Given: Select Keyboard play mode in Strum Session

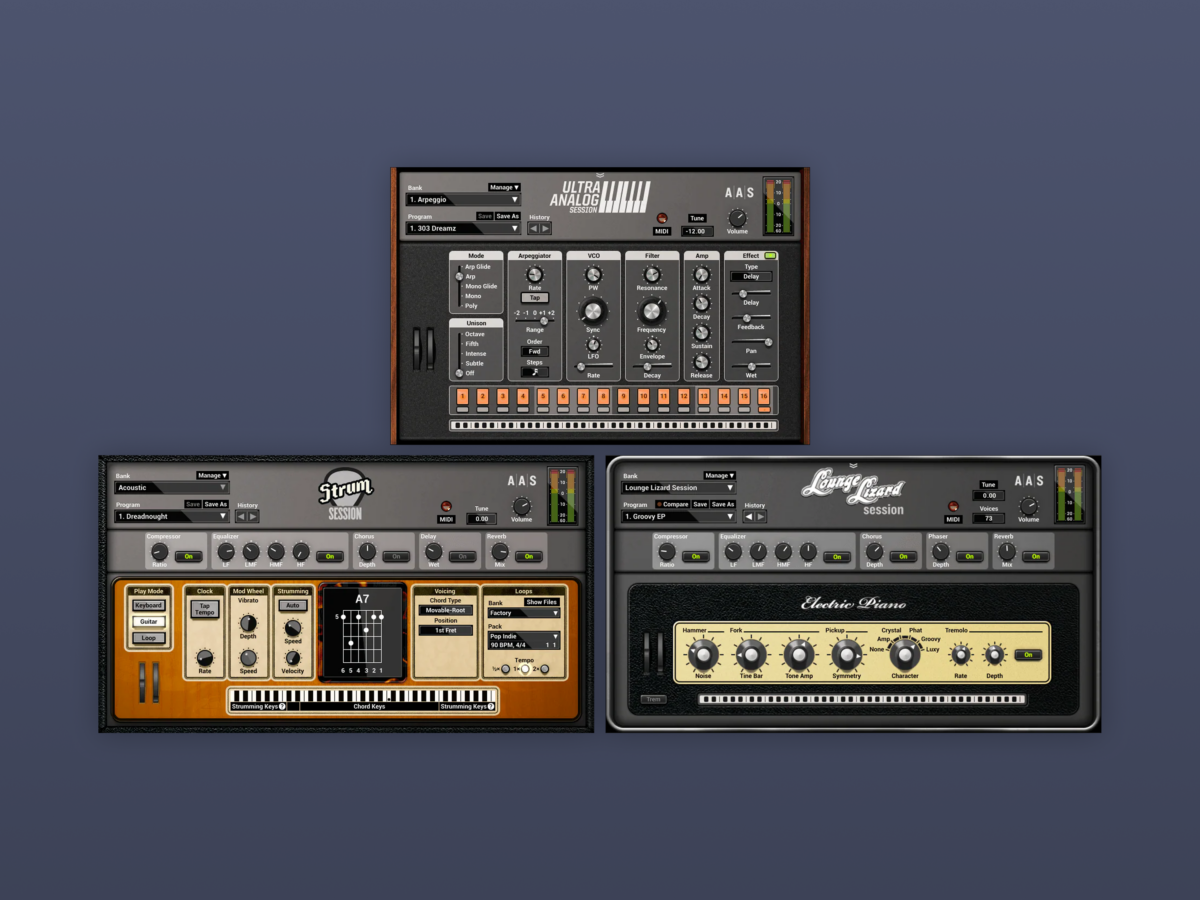Looking at the screenshot, I should pyautogui.click(x=149, y=605).
